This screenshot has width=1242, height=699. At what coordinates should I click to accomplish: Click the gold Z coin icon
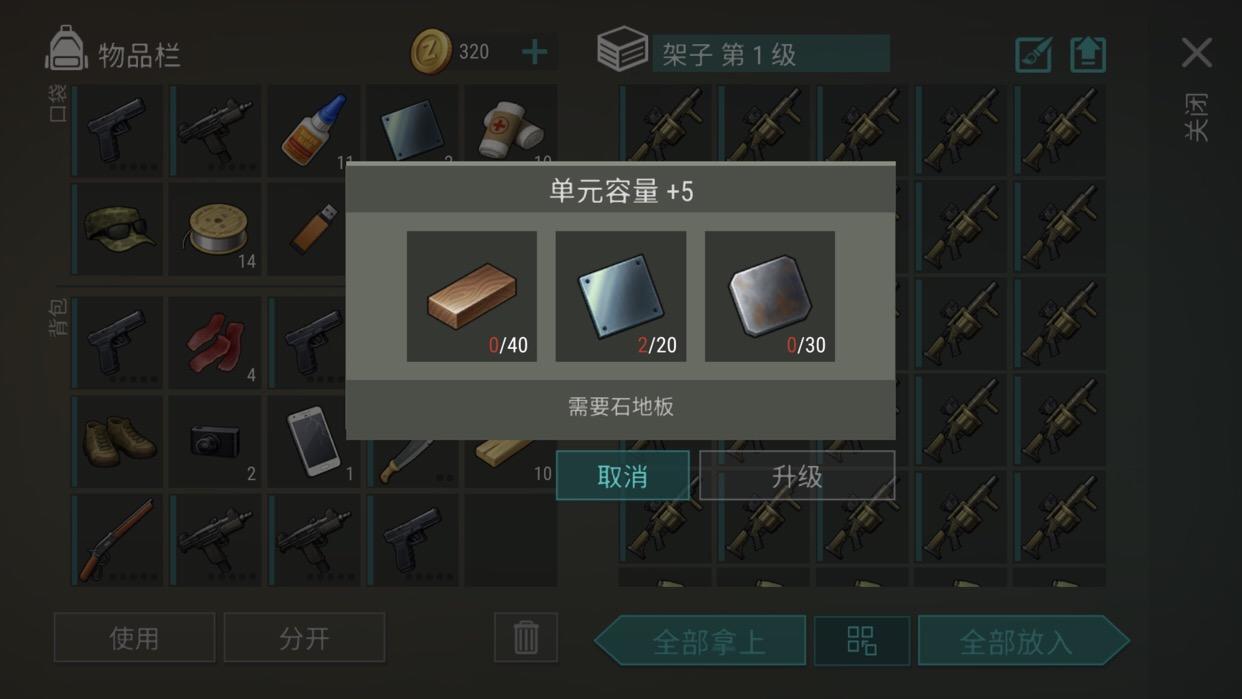point(431,52)
